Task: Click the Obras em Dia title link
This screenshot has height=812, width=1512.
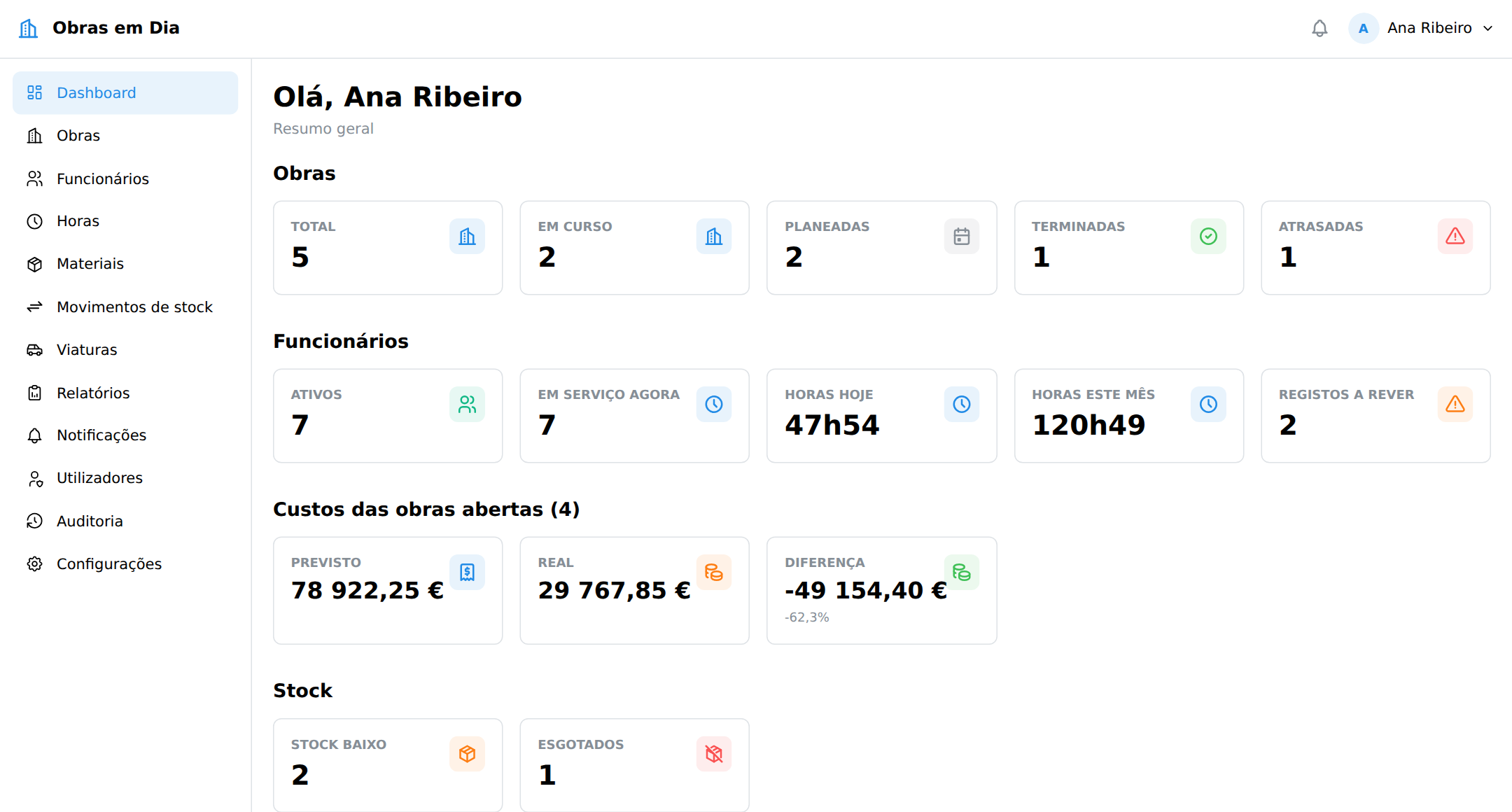Action: point(115,28)
